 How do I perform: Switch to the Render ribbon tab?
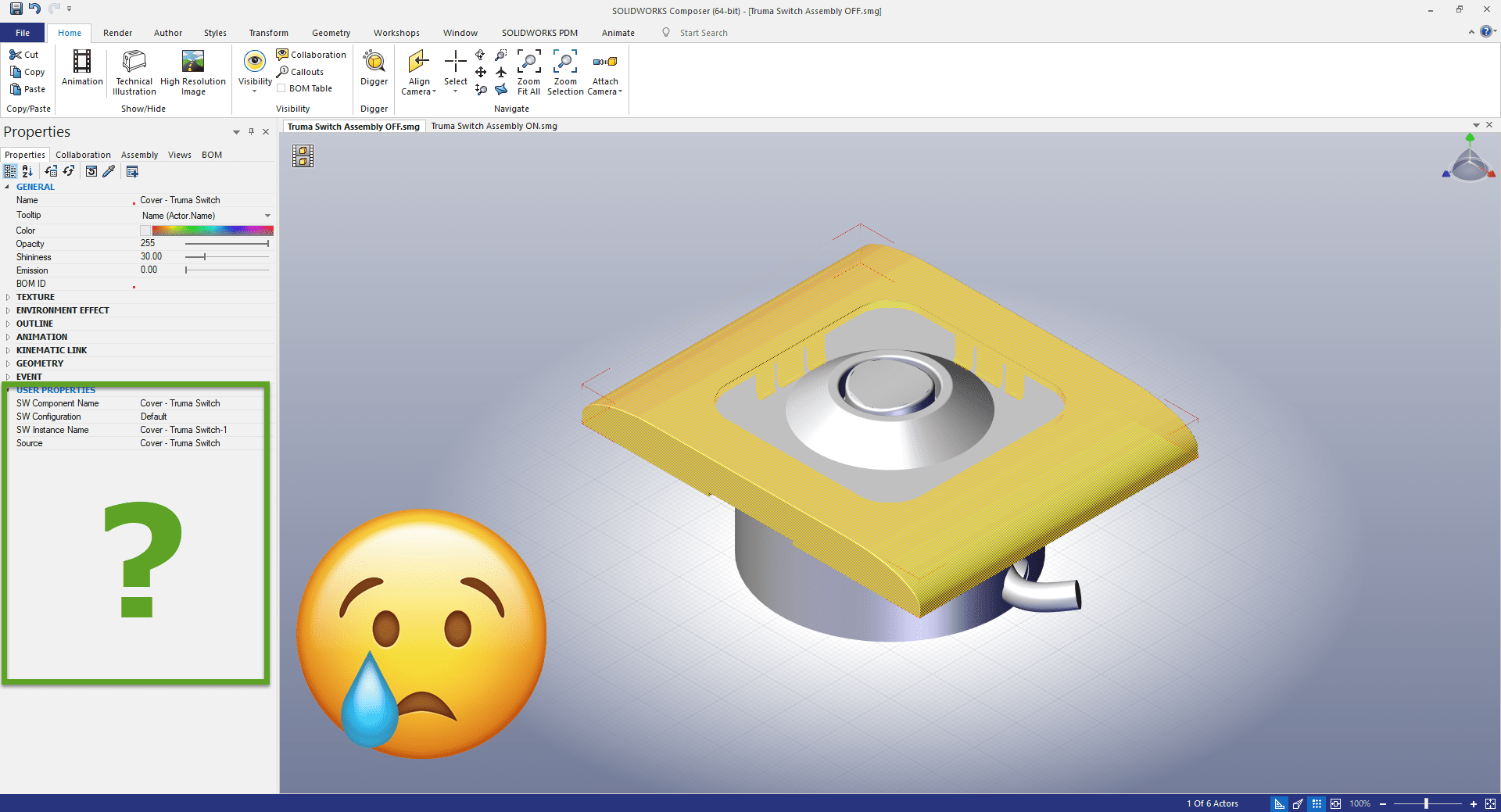117,33
